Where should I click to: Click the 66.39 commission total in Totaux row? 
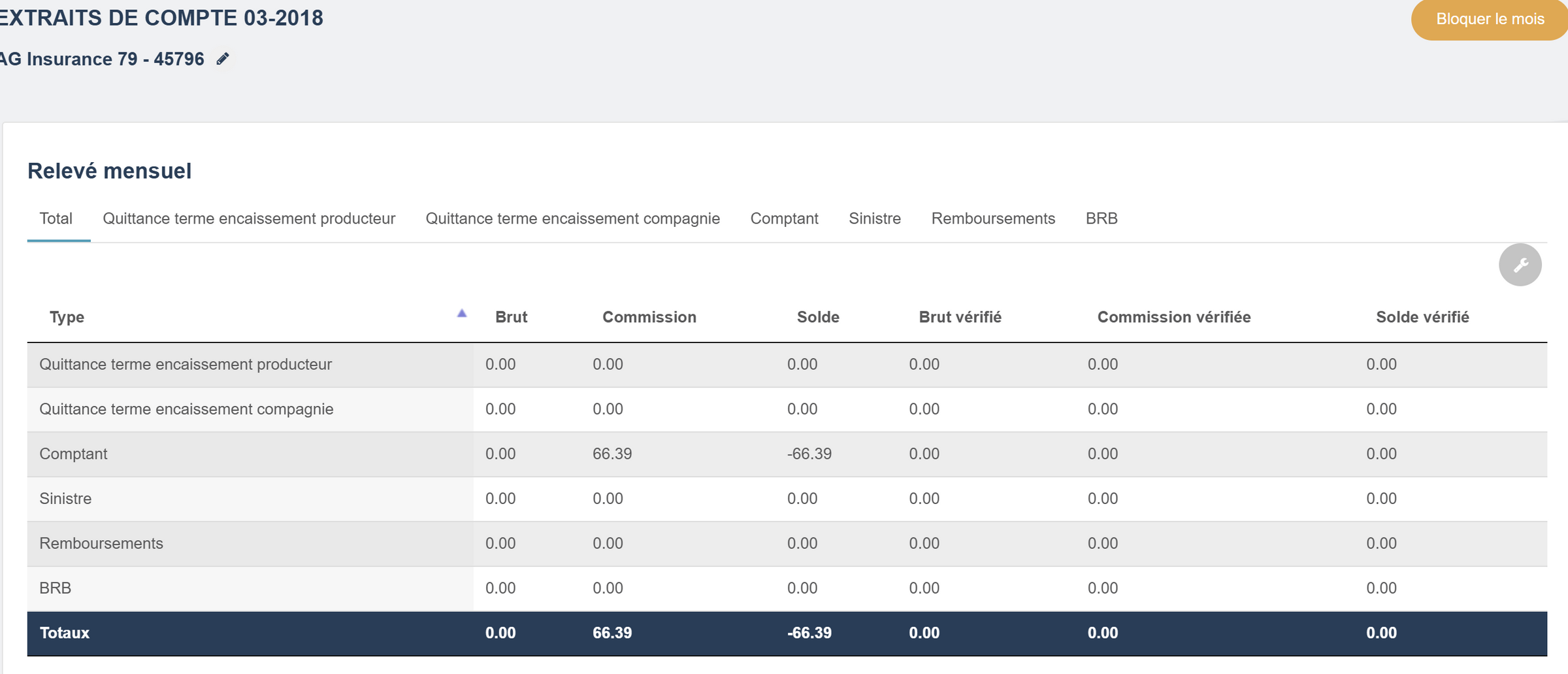point(612,633)
